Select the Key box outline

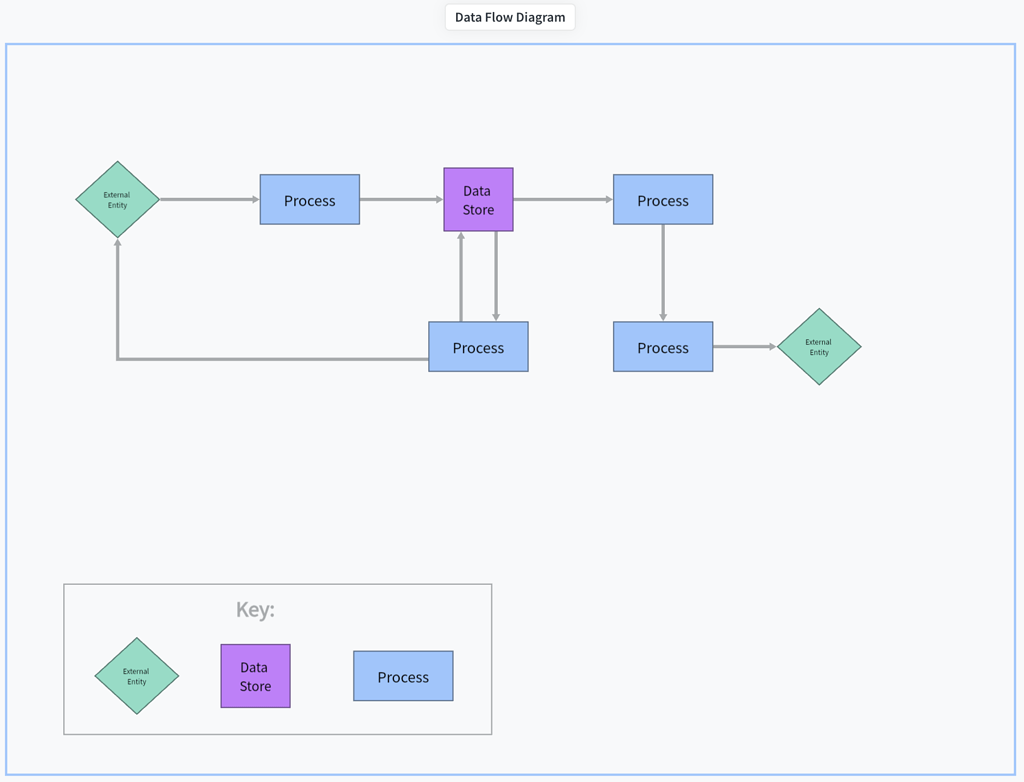(277, 585)
